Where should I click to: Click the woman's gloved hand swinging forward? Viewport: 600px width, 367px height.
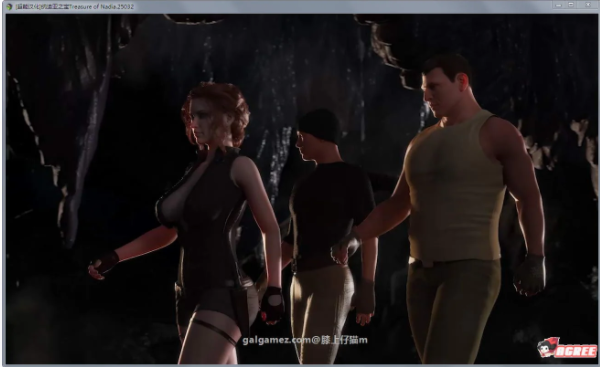point(103,265)
